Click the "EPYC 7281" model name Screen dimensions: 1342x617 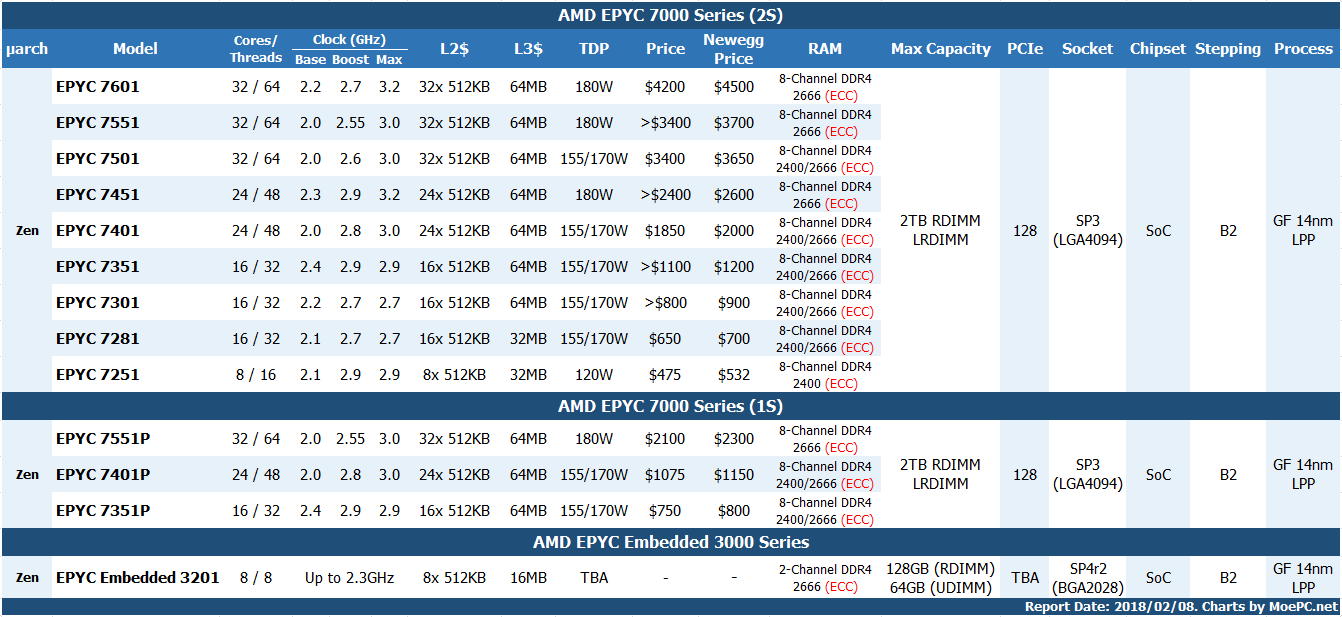coord(98,339)
